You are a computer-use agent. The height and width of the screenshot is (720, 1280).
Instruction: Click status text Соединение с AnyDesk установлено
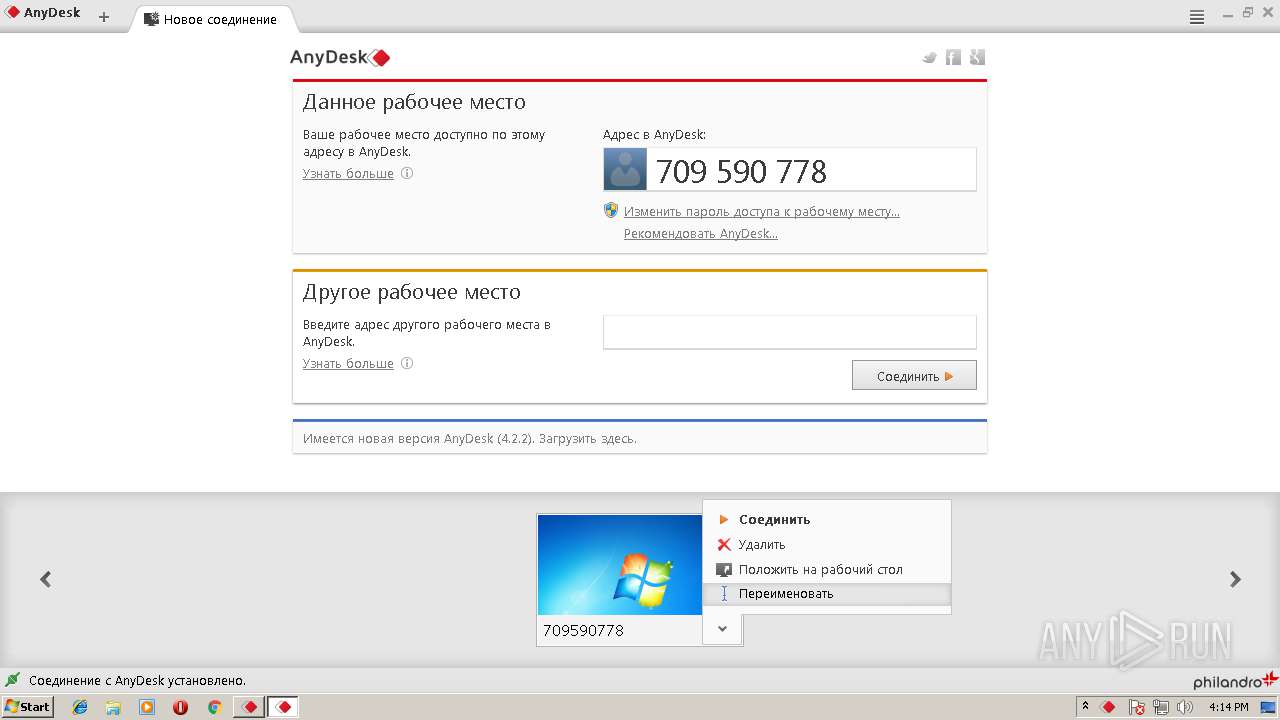[137, 680]
